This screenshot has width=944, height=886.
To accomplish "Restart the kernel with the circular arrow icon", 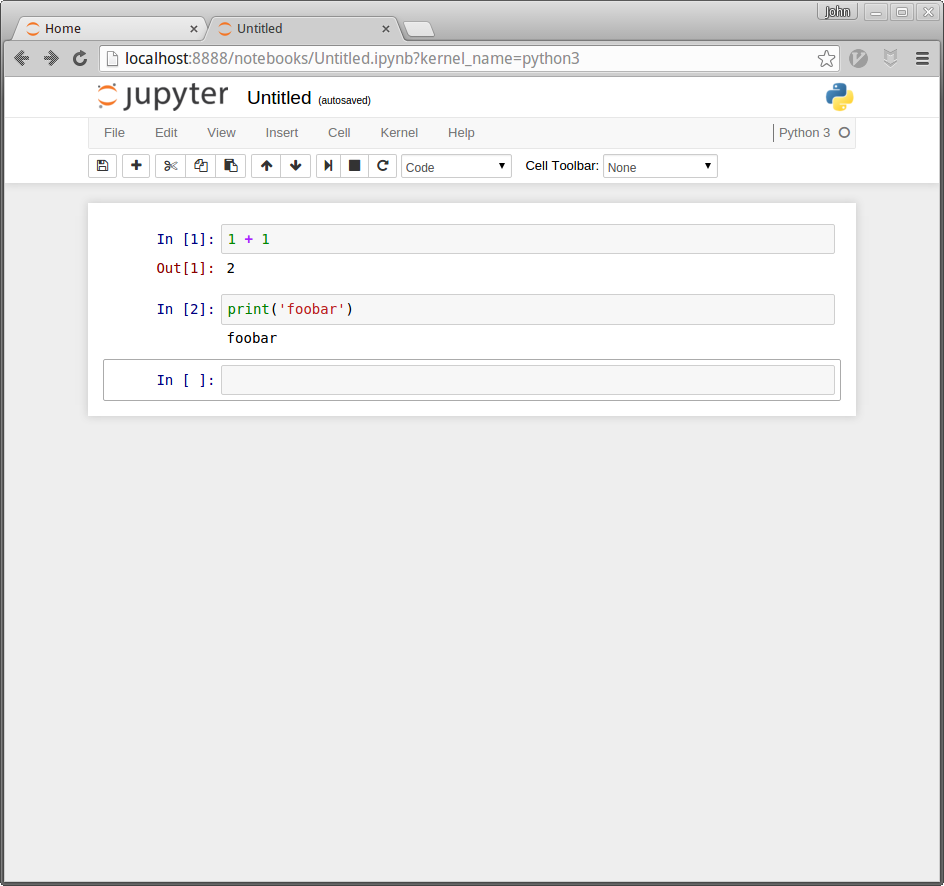I will (382, 166).
